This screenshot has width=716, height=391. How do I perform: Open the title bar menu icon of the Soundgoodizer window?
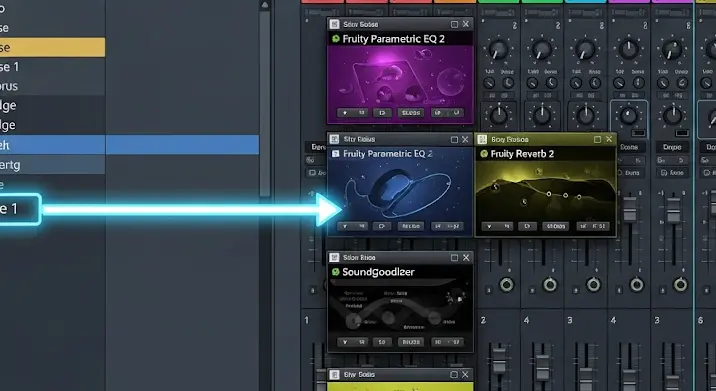point(334,258)
